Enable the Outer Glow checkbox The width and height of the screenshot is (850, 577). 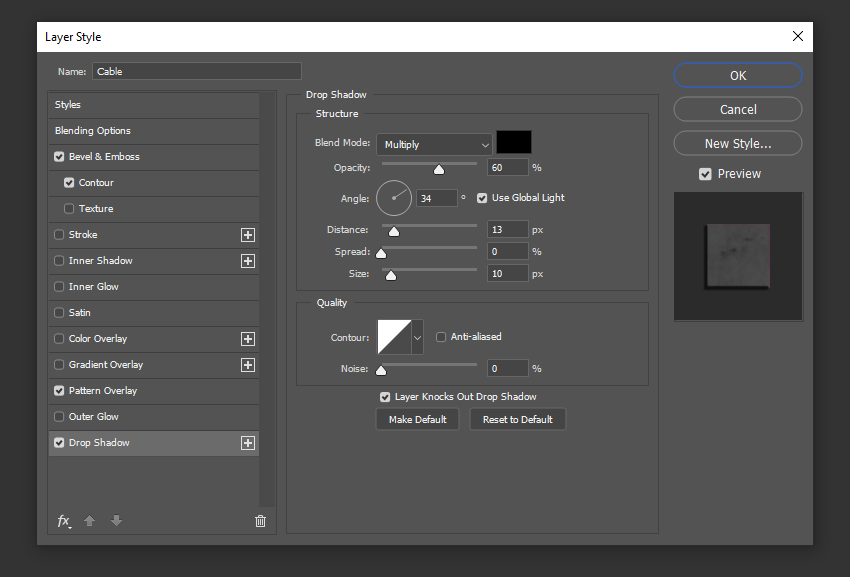pos(59,417)
